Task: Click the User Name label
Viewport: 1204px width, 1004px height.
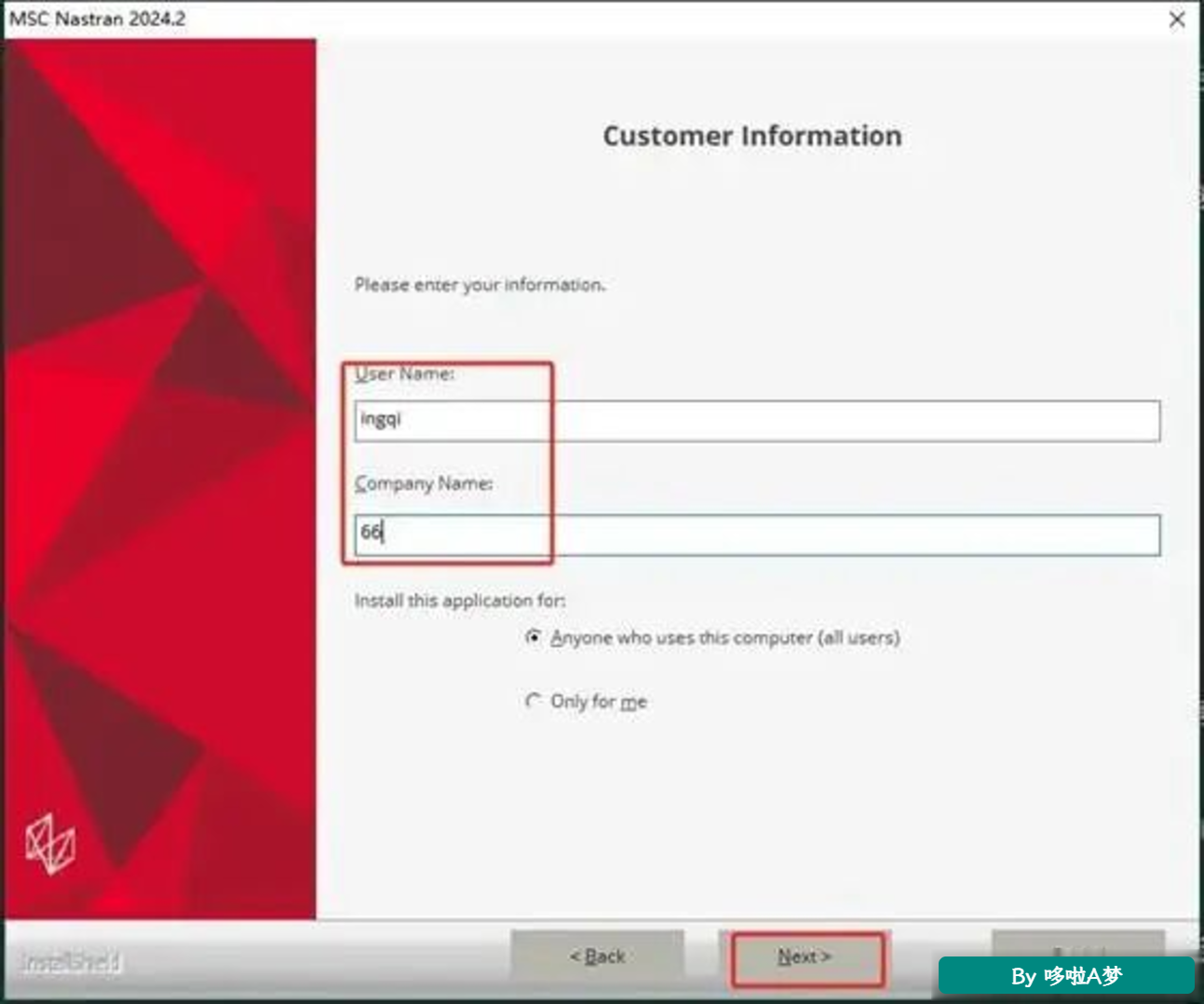Action: [404, 373]
